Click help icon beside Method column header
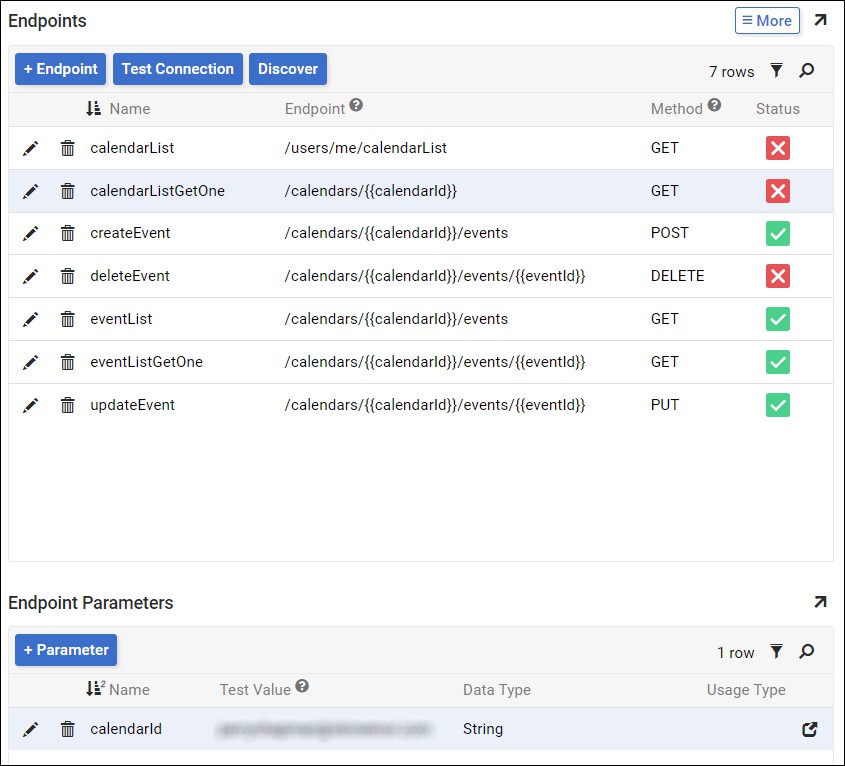 click(714, 105)
